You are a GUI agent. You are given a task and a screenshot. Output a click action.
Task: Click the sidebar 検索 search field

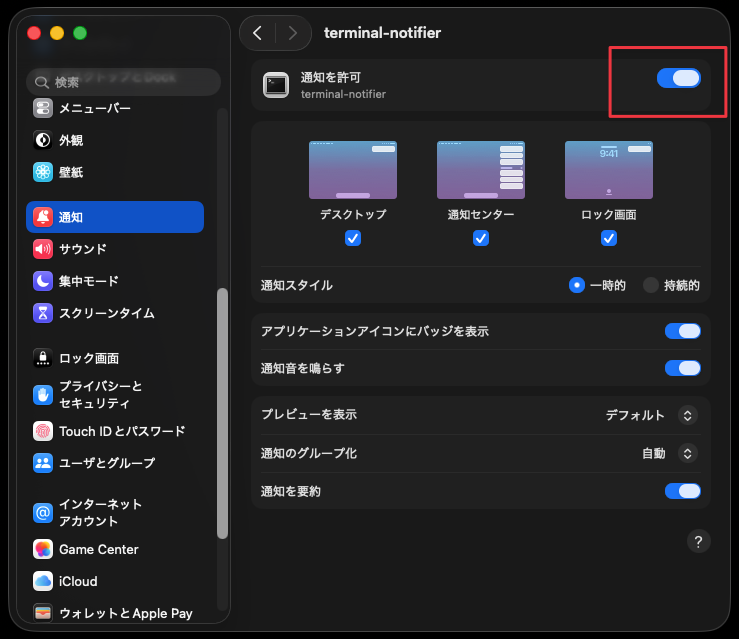pos(123,82)
